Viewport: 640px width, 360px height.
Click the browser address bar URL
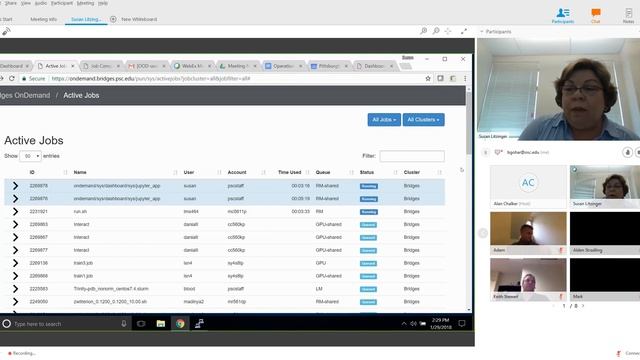[x=151, y=78]
